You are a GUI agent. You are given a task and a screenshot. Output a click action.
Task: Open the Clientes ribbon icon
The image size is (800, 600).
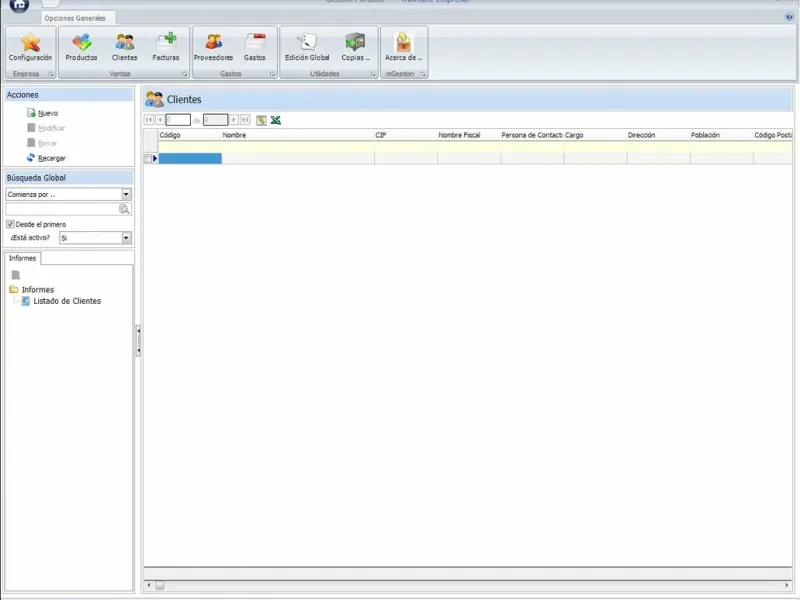[x=124, y=47]
